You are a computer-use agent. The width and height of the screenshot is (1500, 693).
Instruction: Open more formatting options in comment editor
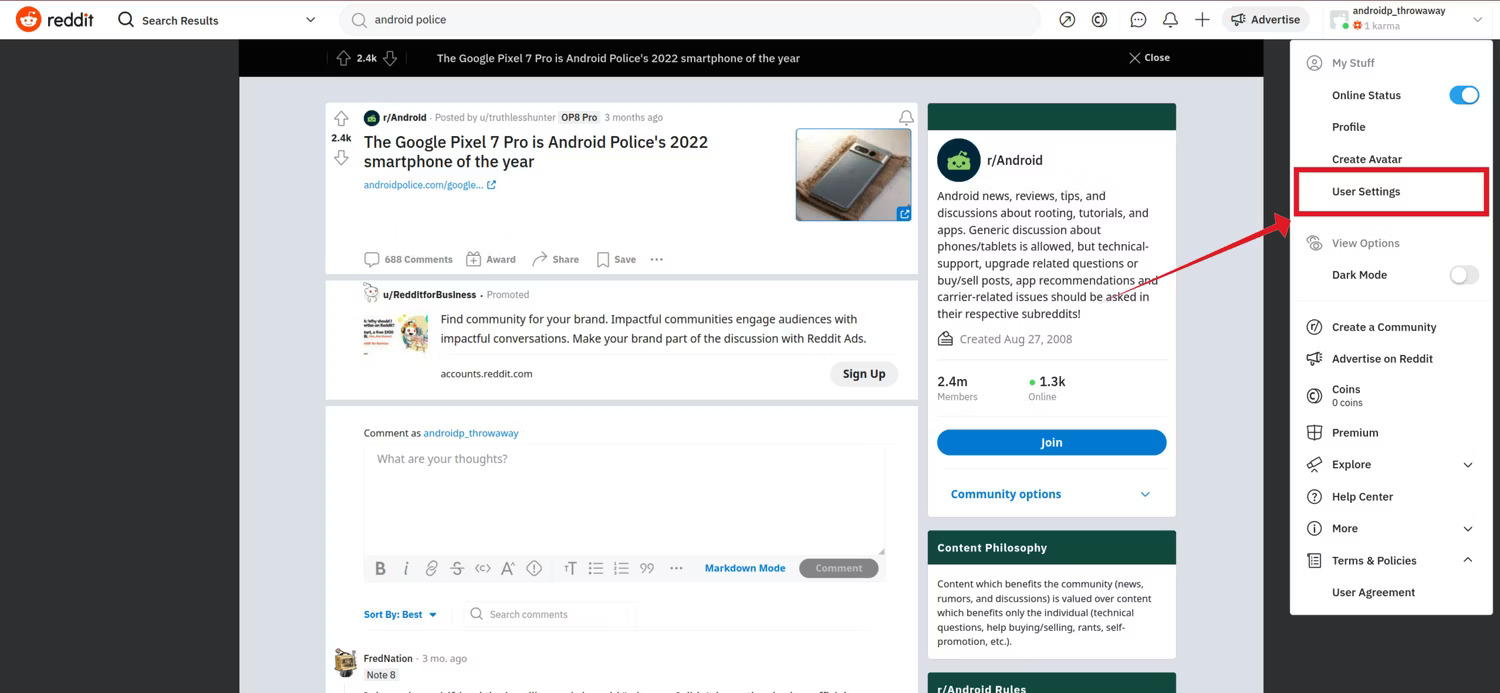[x=676, y=568]
